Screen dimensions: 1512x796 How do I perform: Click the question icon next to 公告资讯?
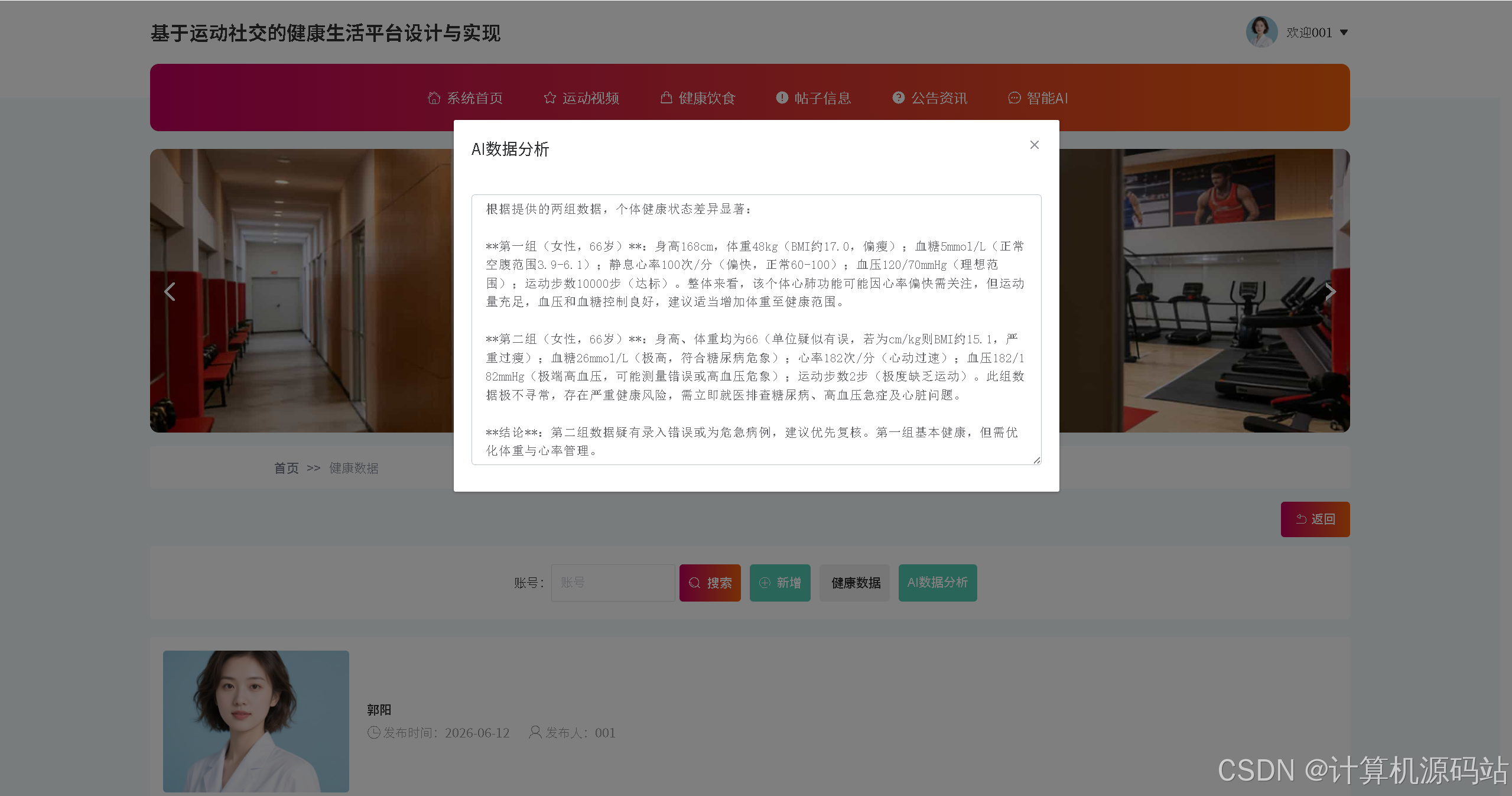[899, 98]
